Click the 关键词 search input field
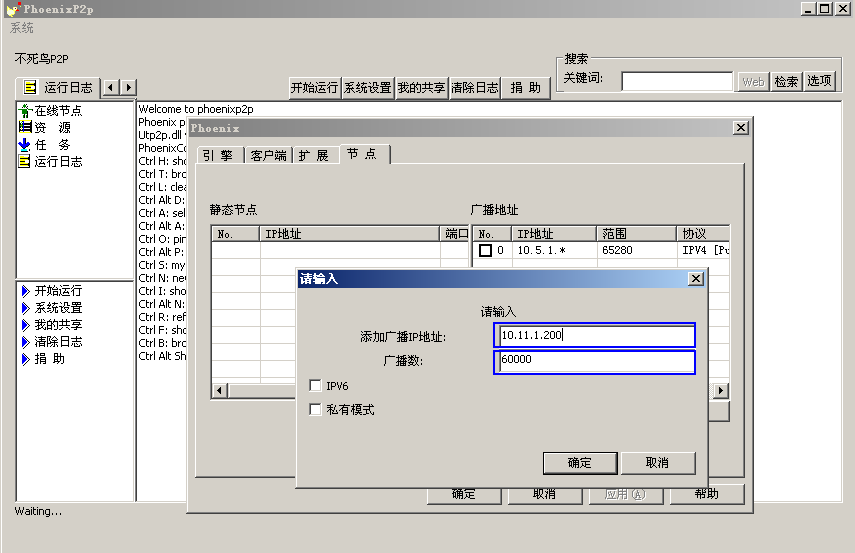855x553 pixels. coord(677,81)
